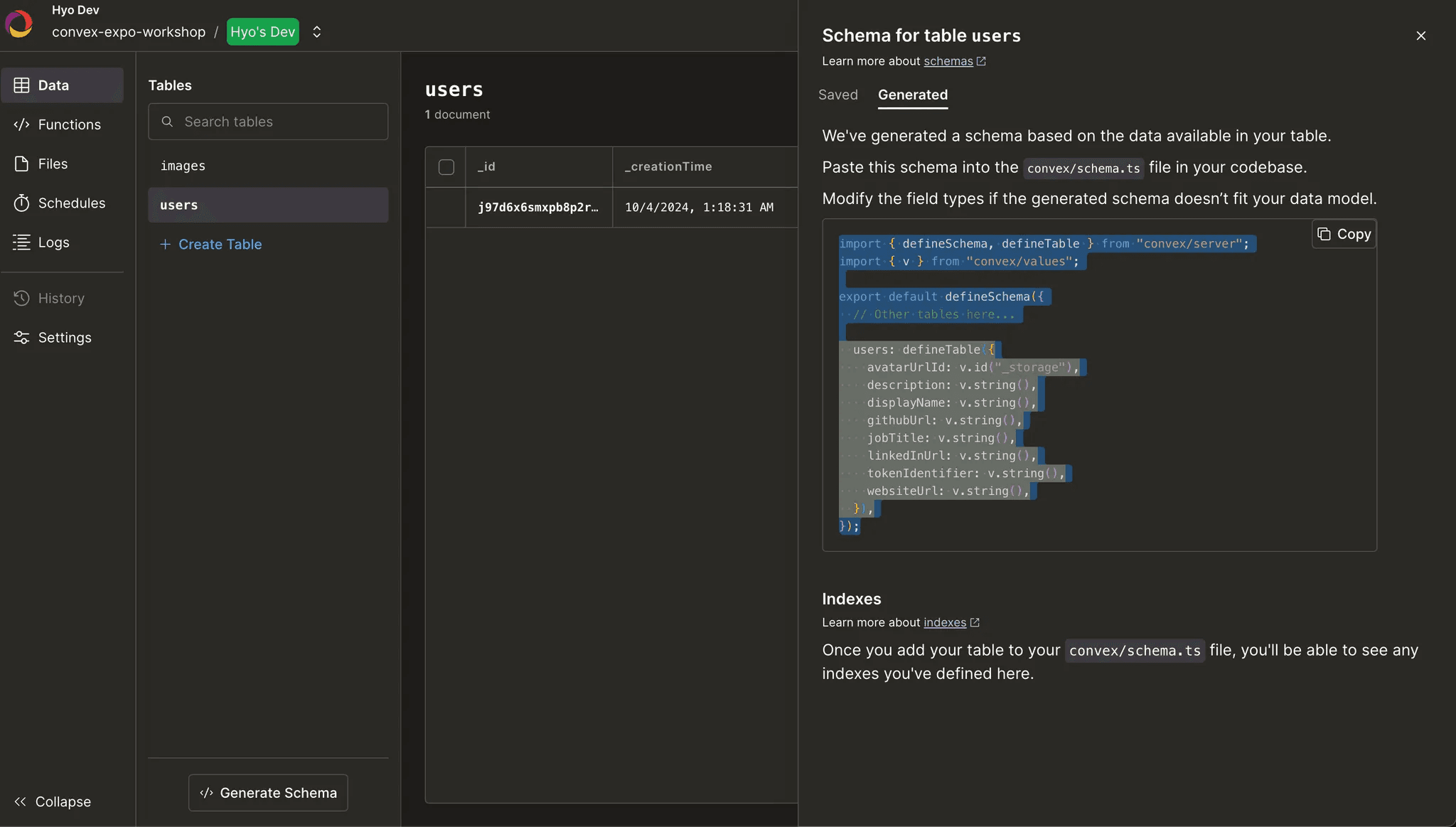Toggle the select-all documents checkbox

[446, 167]
